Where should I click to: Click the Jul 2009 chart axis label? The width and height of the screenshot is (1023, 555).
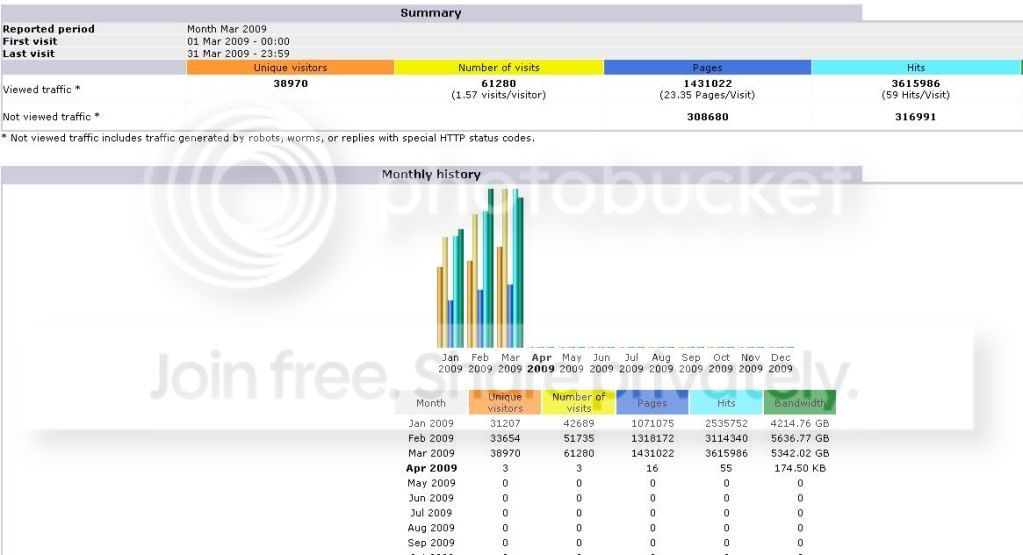631,363
